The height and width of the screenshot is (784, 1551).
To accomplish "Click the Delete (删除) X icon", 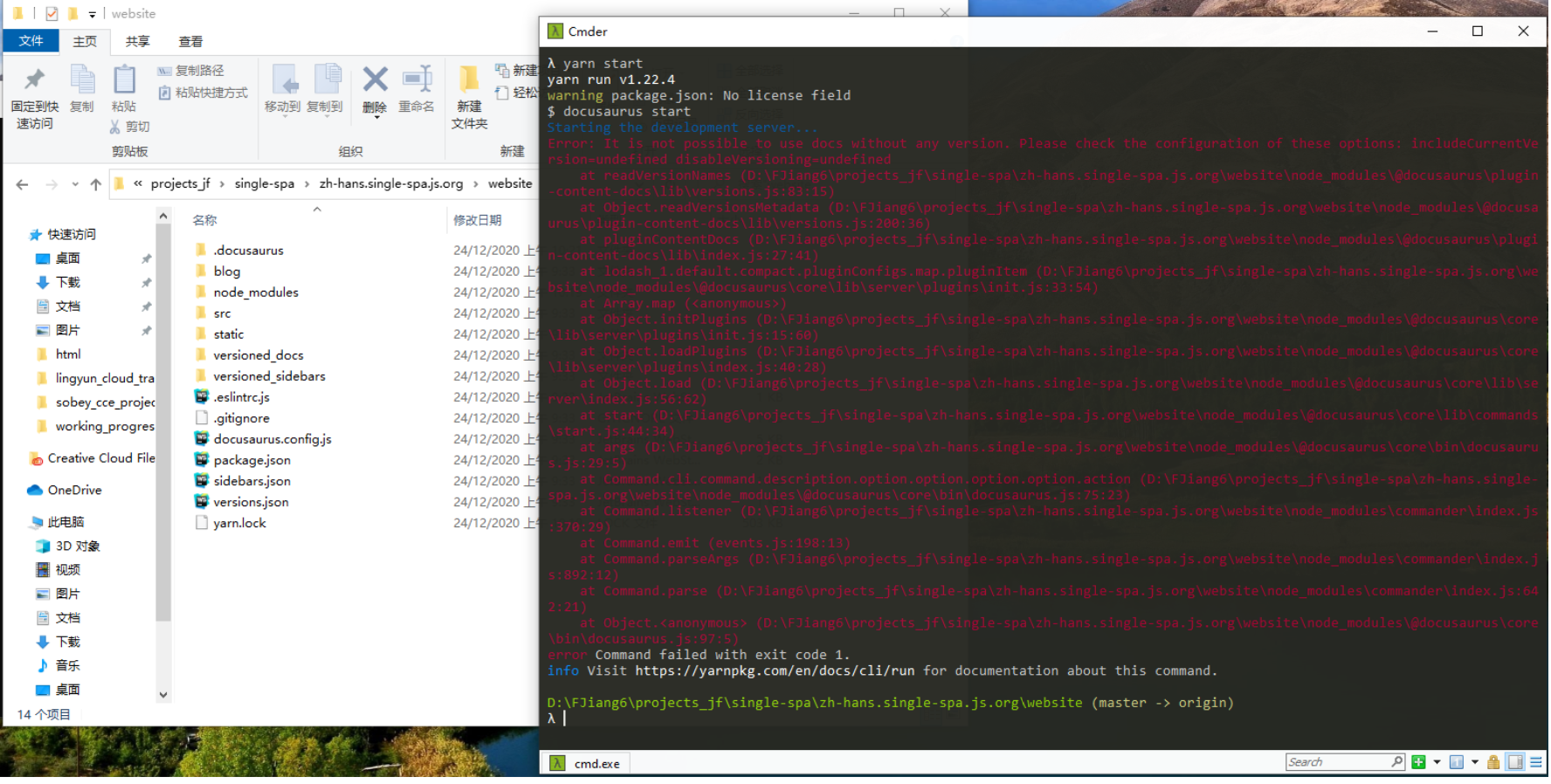I will point(375,80).
